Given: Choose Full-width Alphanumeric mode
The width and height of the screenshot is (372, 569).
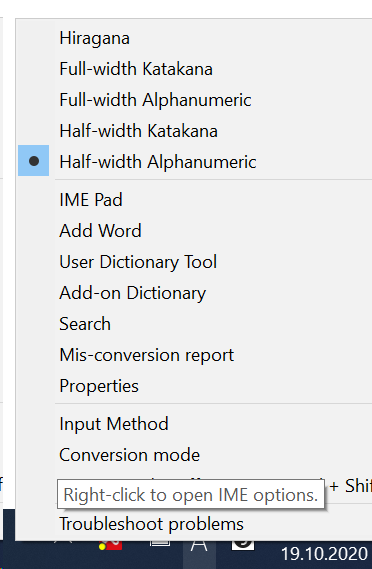Looking at the screenshot, I should click(x=155, y=100).
